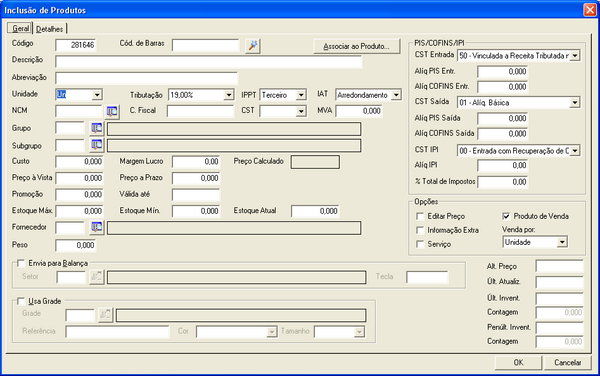Click the Associar ao Produto button
This screenshot has width=600, height=376.
pyautogui.click(x=357, y=46)
